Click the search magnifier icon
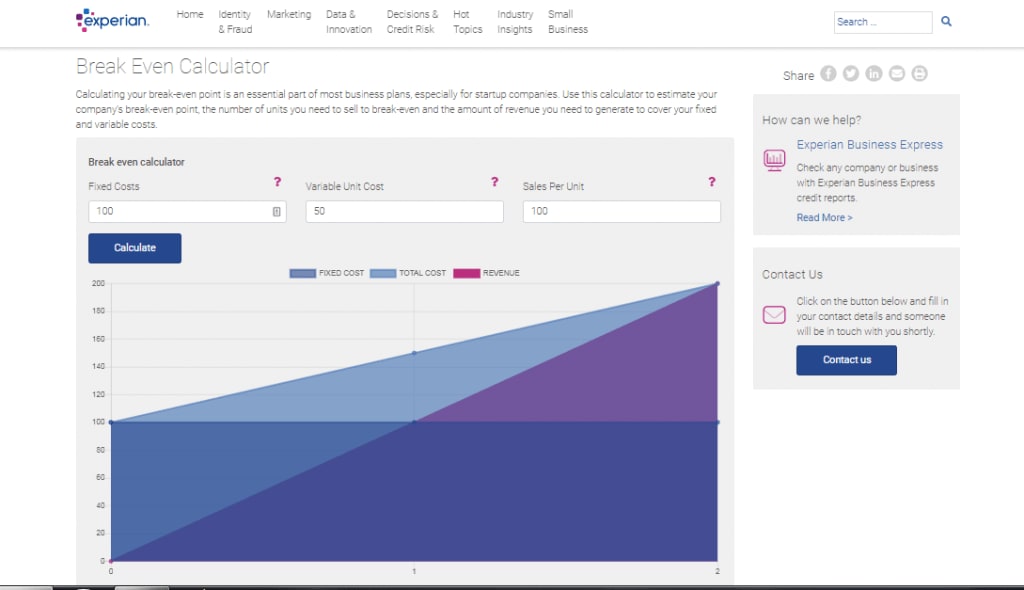The width and height of the screenshot is (1024, 590). tap(946, 22)
